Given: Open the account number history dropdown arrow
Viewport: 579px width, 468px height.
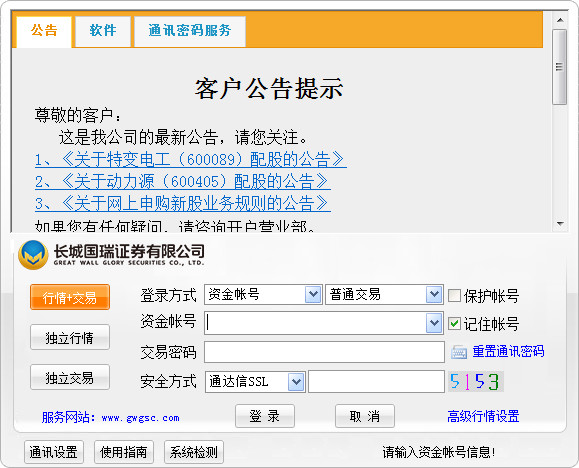Looking at the screenshot, I should coord(434,323).
